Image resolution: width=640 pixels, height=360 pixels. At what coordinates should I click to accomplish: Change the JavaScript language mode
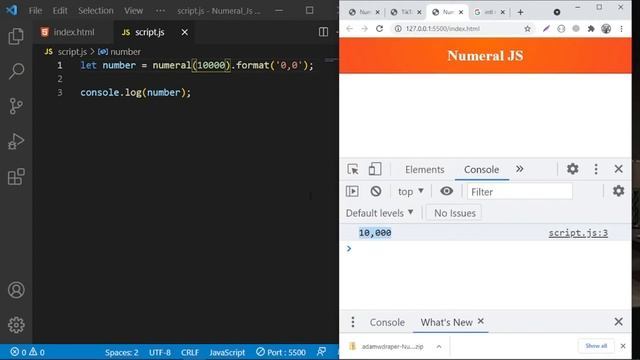[x=227, y=352]
